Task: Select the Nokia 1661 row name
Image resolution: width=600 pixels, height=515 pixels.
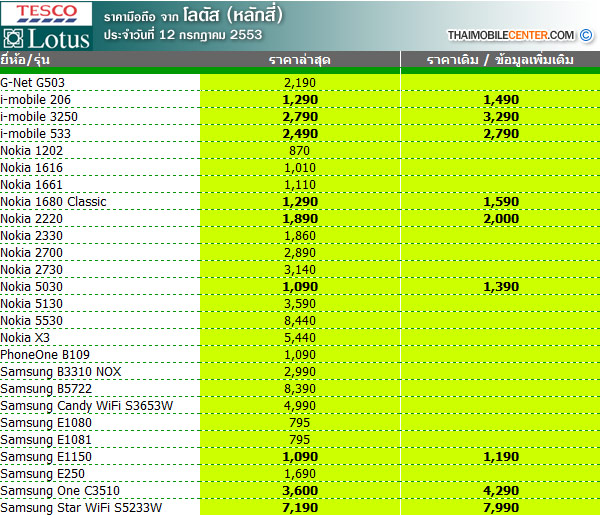Action: [x=31, y=185]
